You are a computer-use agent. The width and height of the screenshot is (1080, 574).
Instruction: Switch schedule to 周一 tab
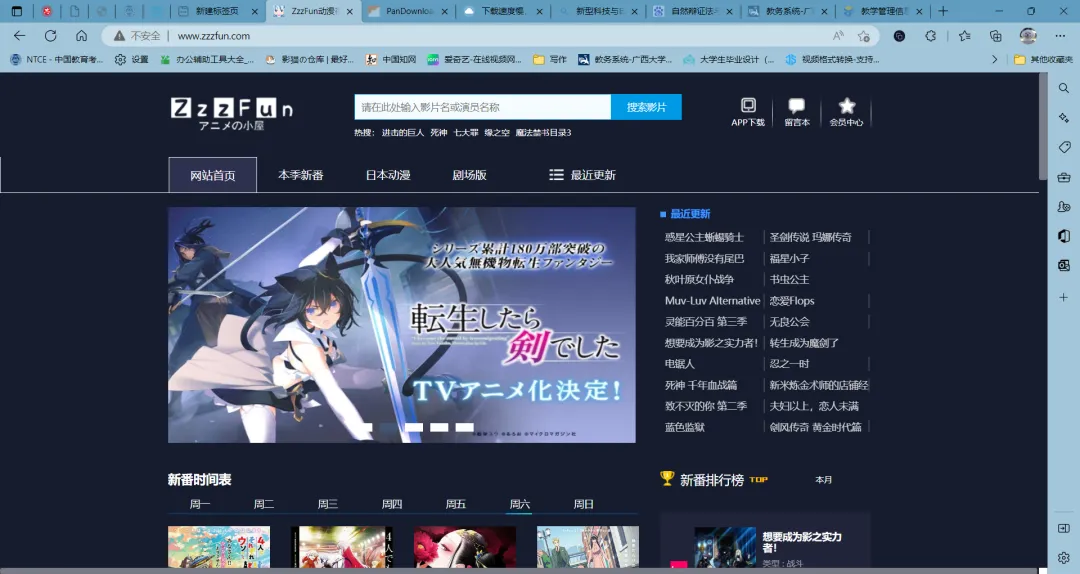point(200,504)
